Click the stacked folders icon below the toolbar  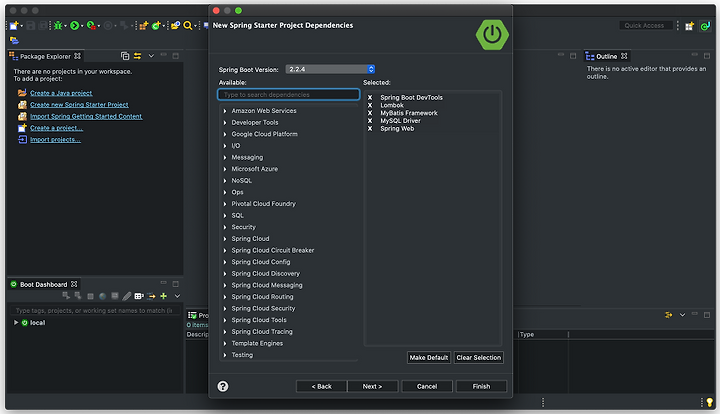pos(14,41)
